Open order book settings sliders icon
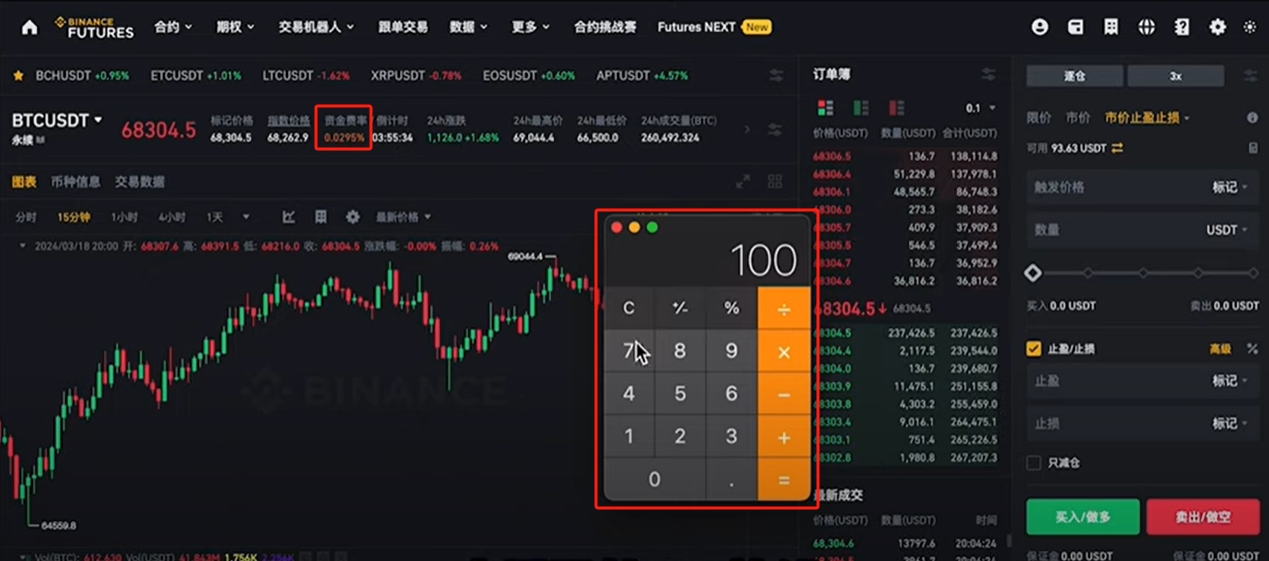This screenshot has height=561, width=1269. pyautogui.click(x=988, y=75)
